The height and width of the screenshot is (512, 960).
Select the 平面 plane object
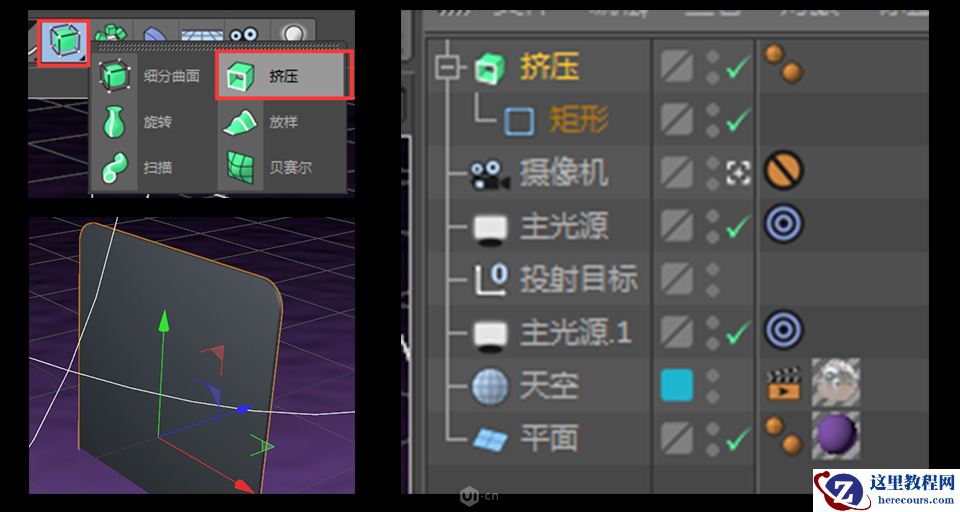point(549,439)
